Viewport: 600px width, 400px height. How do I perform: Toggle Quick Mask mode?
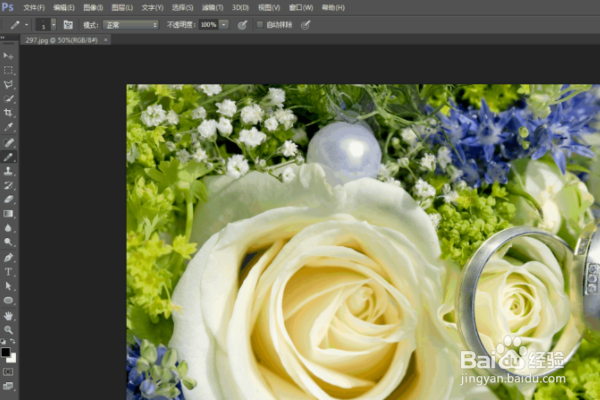coord(8,372)
